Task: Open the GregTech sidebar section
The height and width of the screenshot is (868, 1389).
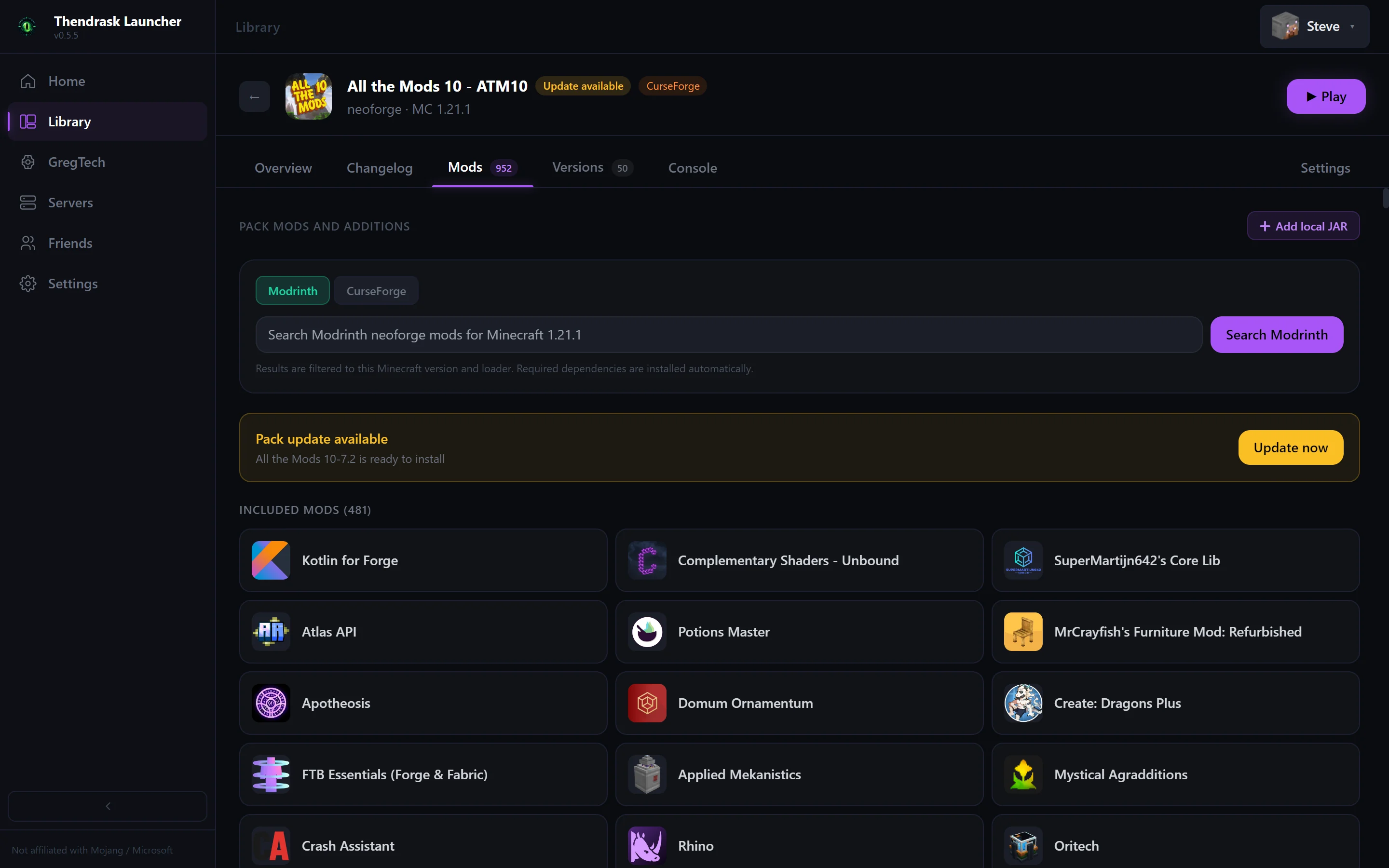Action: click(108, 162)
